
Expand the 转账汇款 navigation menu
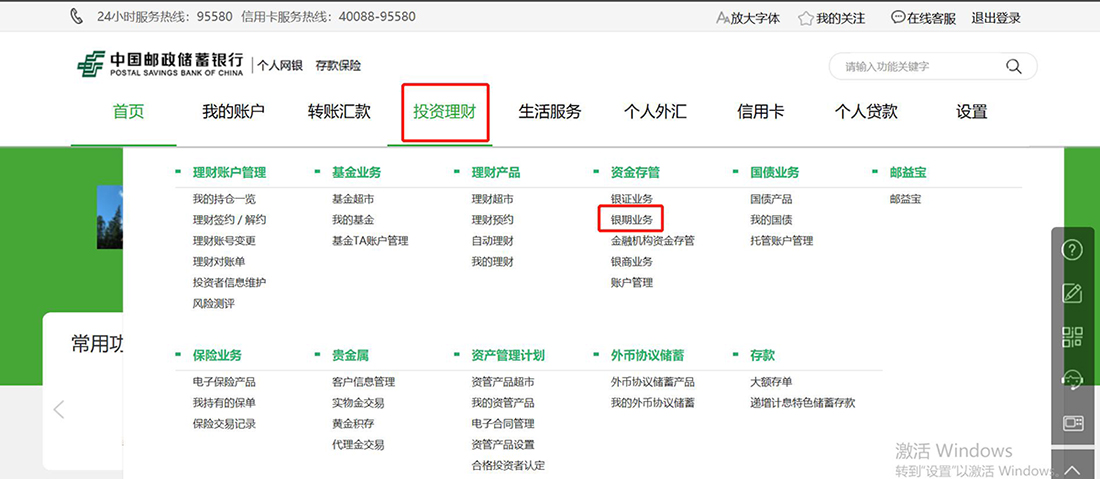(x=339, y=112)
